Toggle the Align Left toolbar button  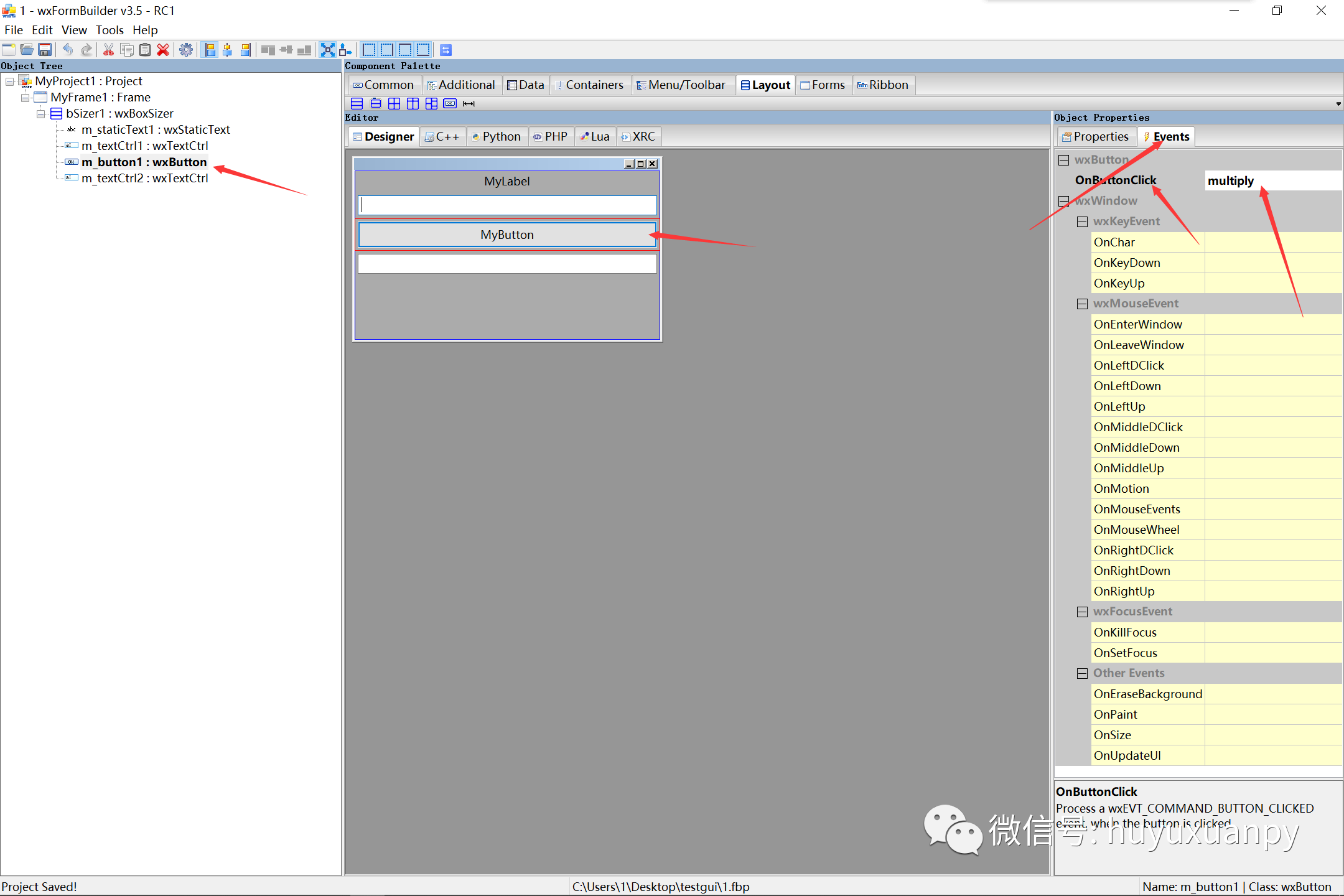[211, 50]
